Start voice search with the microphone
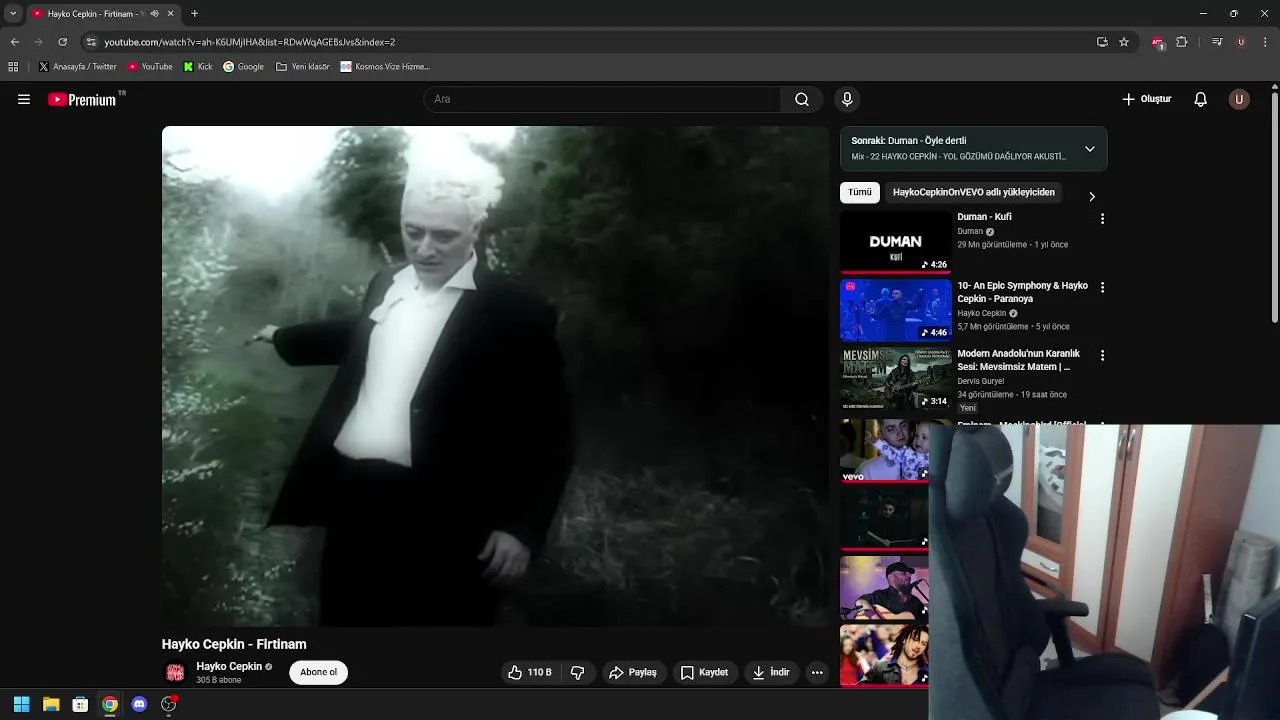The width and height of the screenshot is (1280, 720). pos(847,99)
